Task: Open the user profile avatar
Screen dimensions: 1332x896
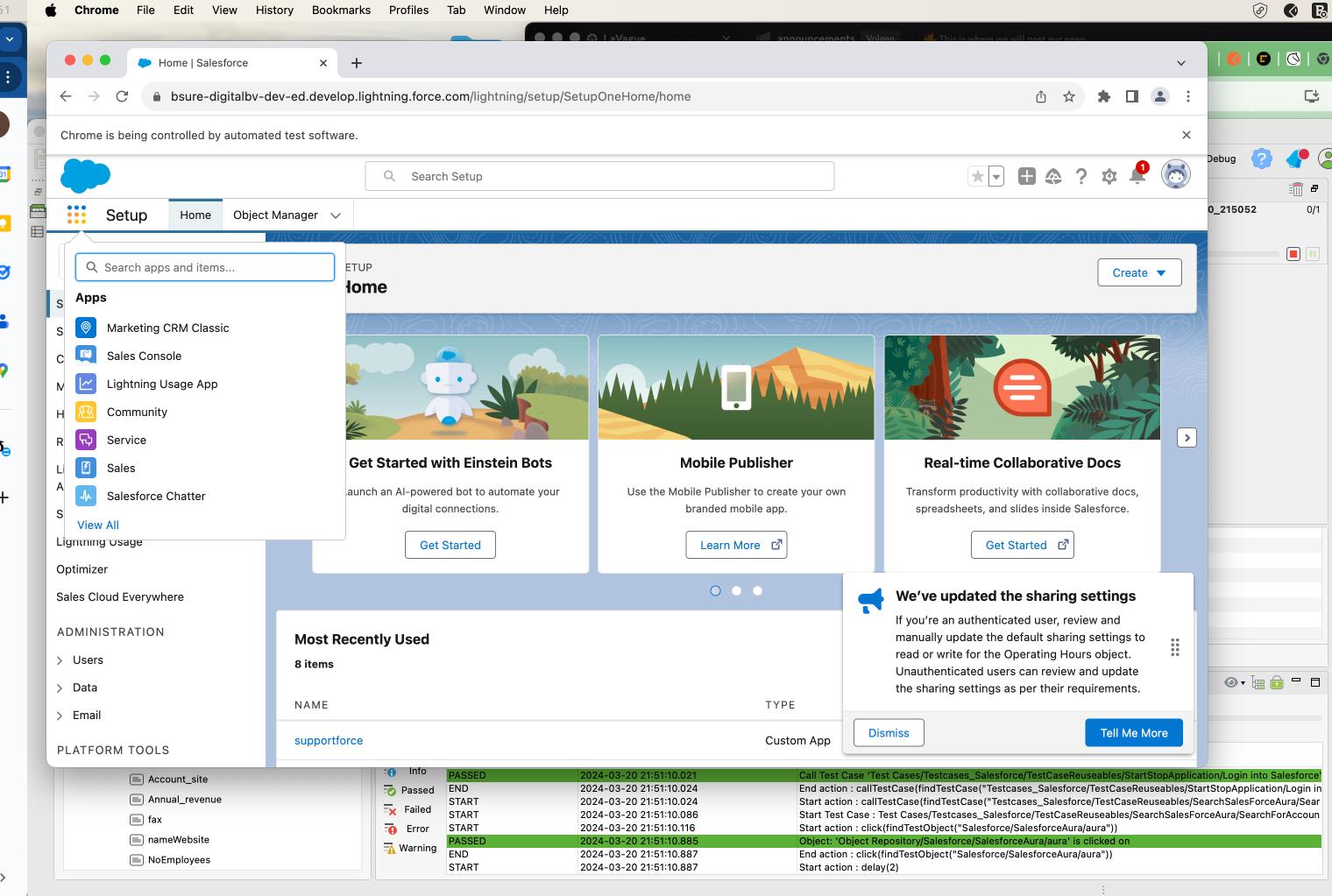Action: tap(1176, 175)
